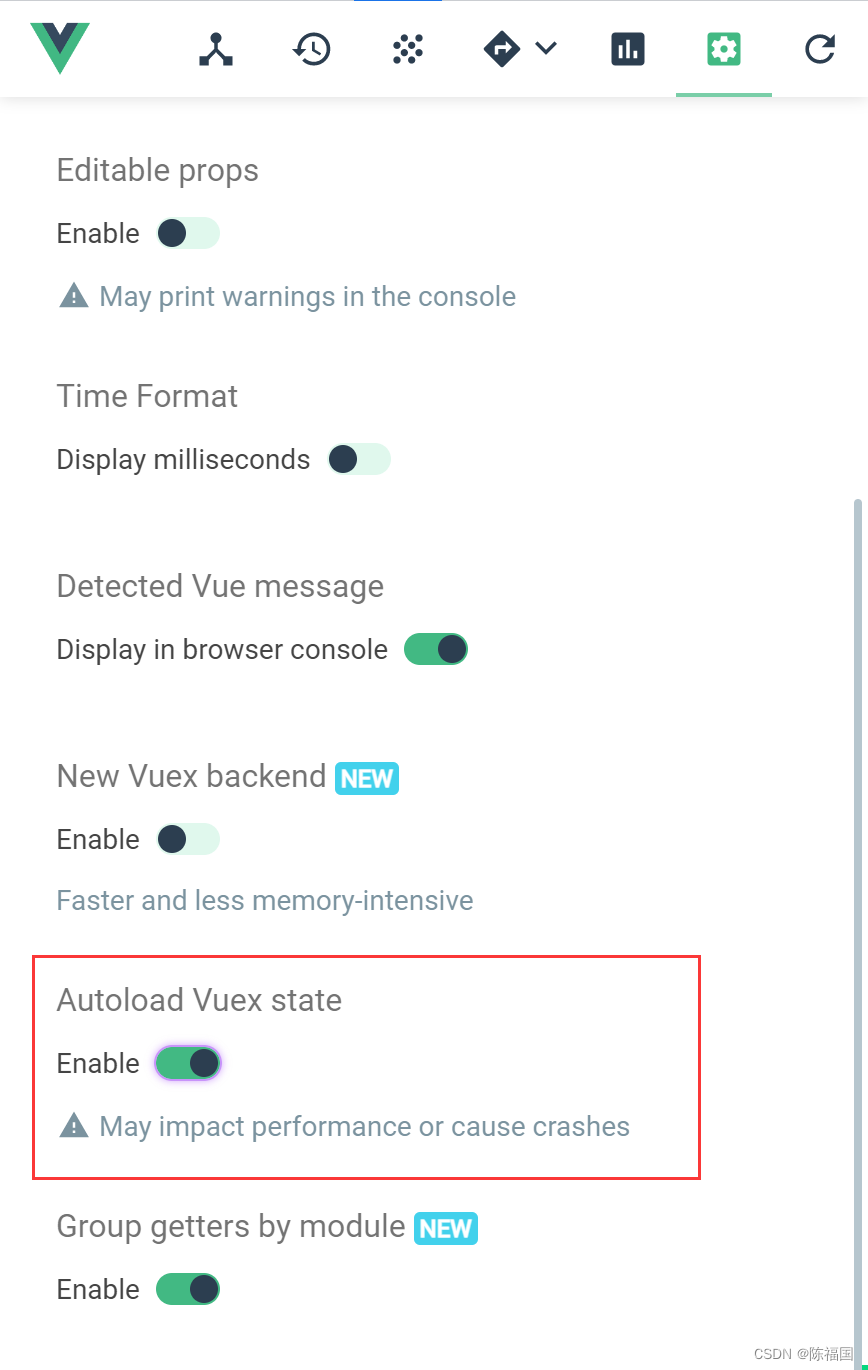Open the Performance bar chart icon

tap(628, 48)
